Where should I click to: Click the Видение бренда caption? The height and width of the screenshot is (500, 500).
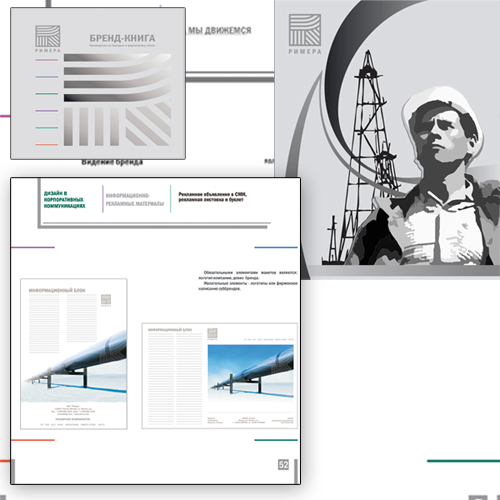coord(112,162)
